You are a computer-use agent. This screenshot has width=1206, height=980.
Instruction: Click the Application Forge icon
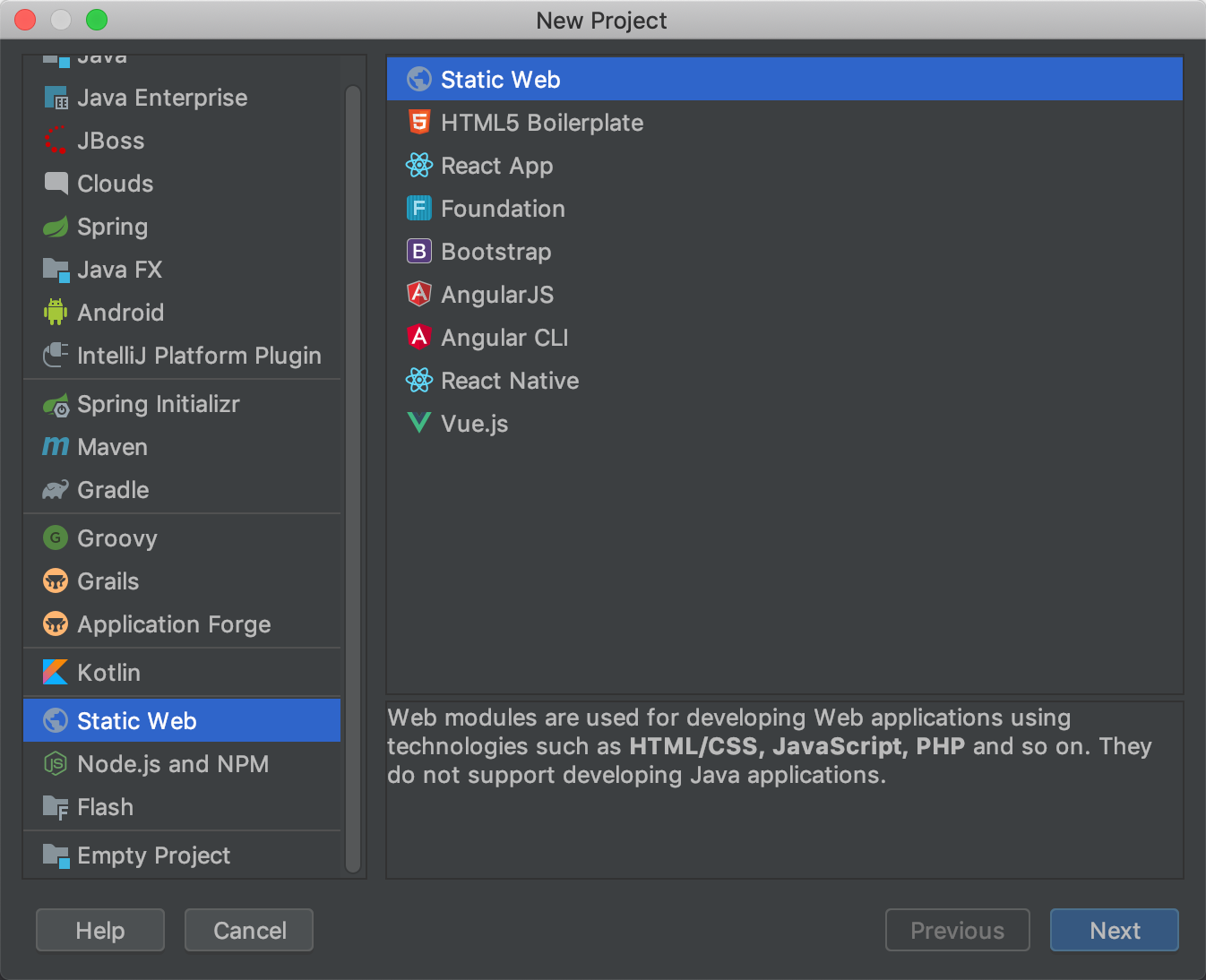[56, 624]
